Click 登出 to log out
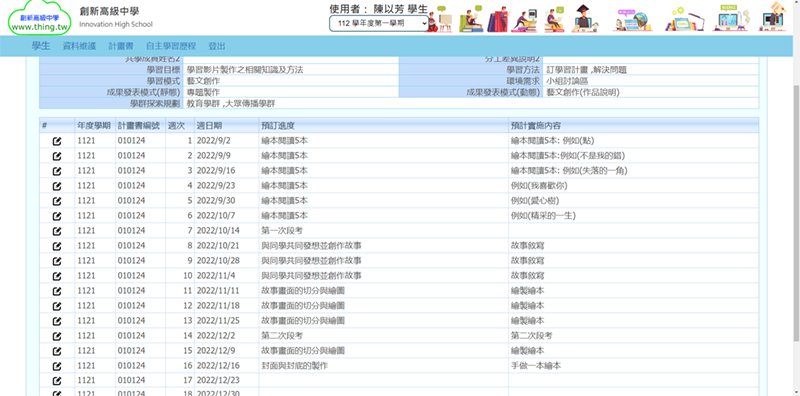Screen dimensions: 800x396 point(217,46)
